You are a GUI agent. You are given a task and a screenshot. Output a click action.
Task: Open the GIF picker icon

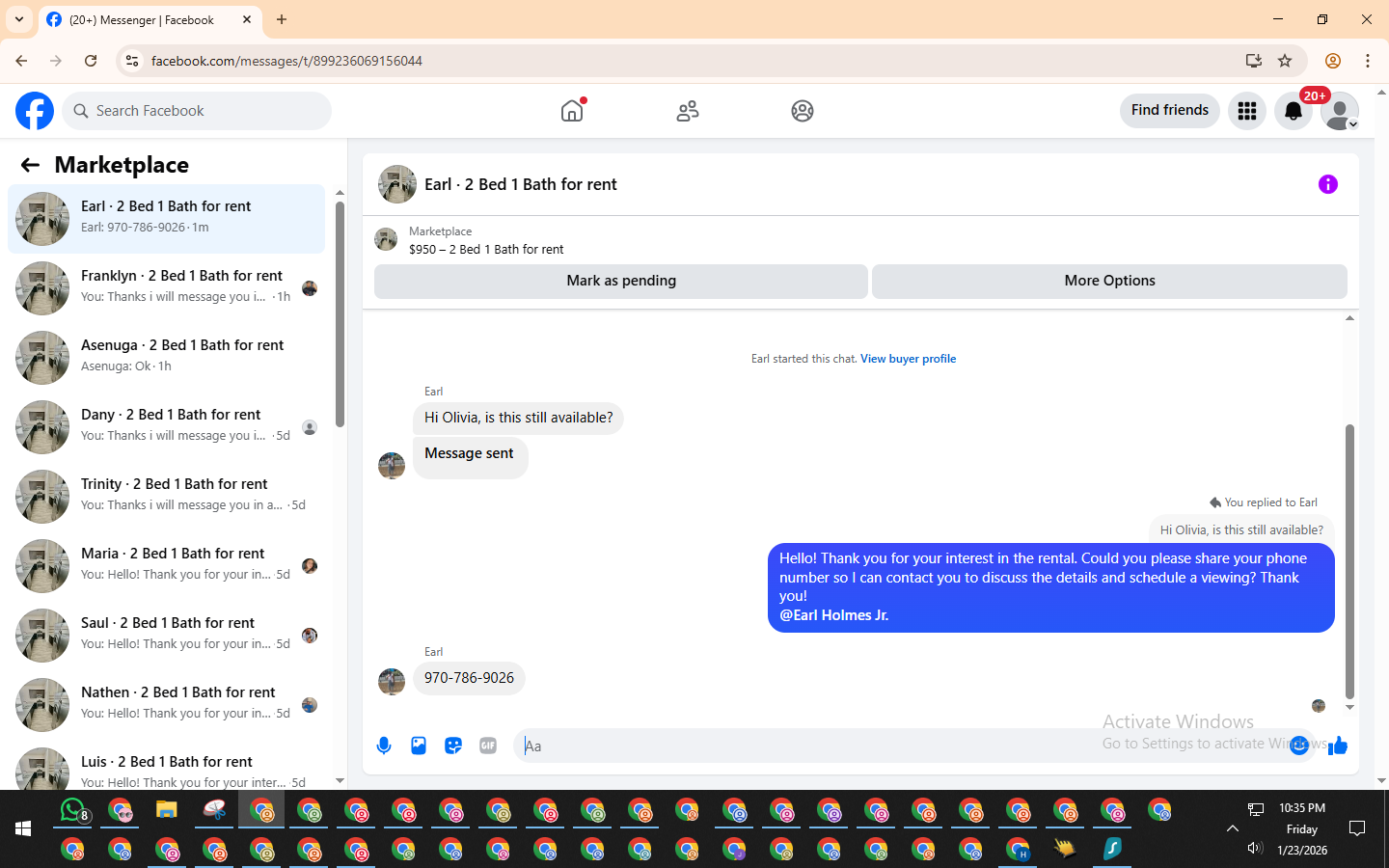pos(488,746)
